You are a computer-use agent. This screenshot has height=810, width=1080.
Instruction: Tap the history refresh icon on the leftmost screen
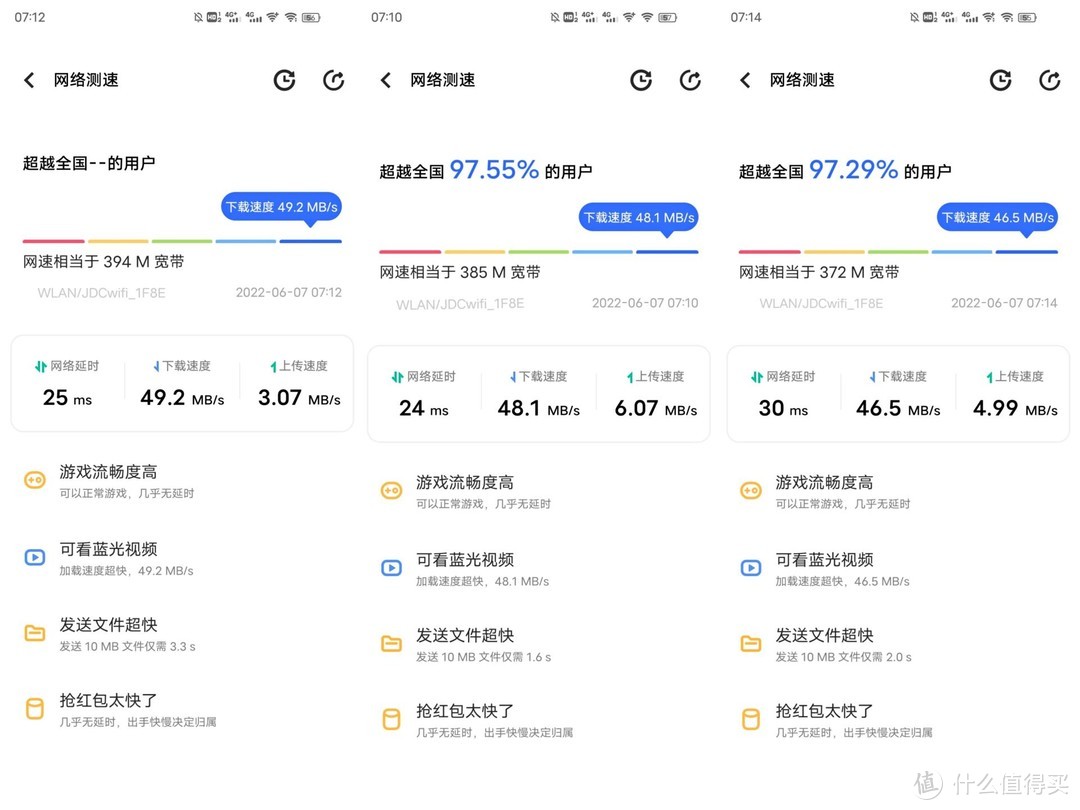[x=284, y=80]
